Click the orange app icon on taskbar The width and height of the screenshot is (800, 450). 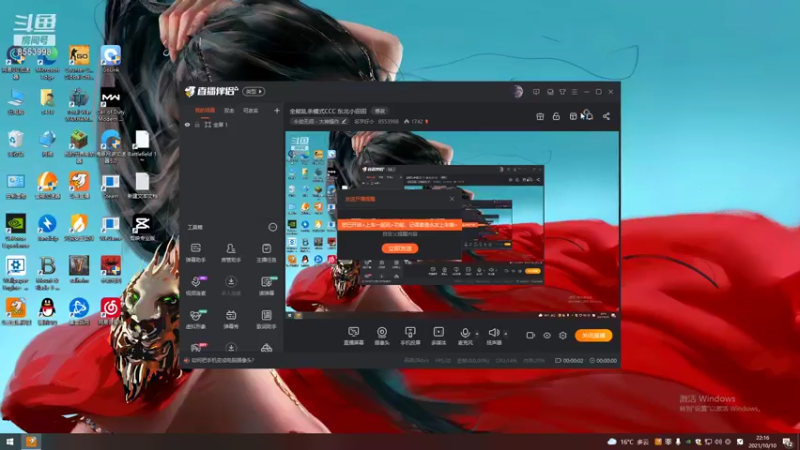[x=31, y=441]
